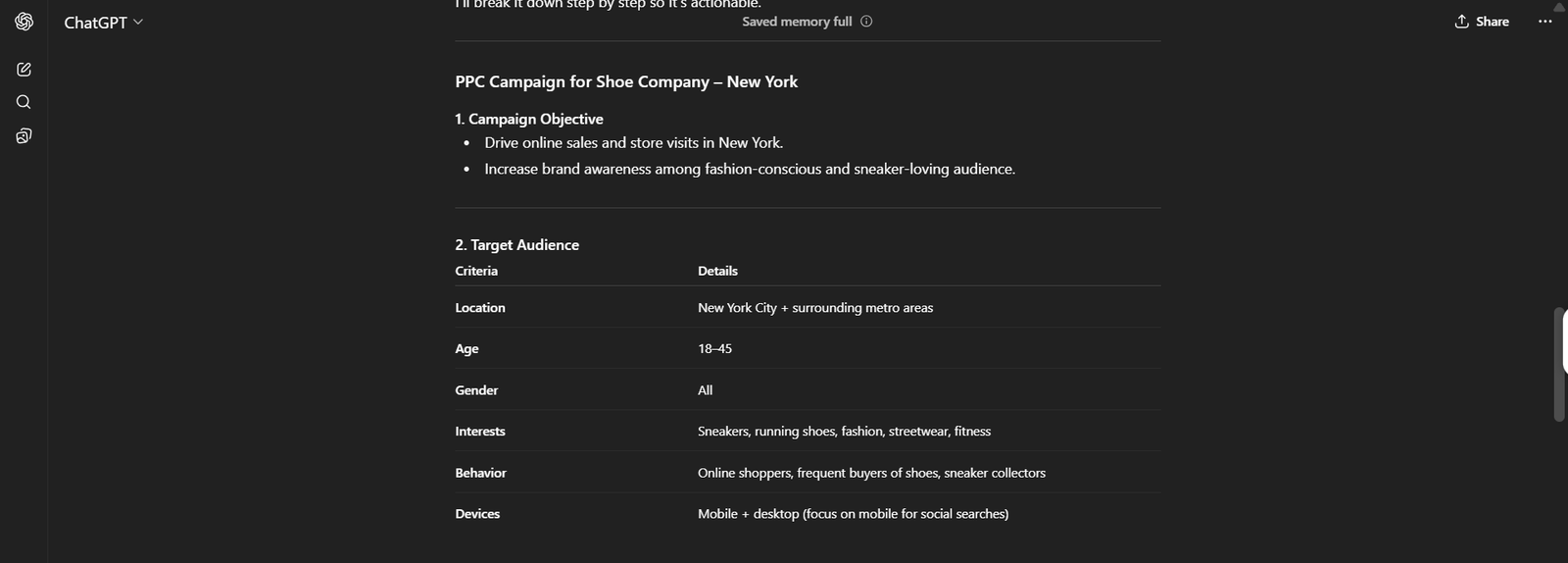1568x563 pixels.
Task: Click the PPC Campaign for Shoe Company heading
Action: [x=626, y=82]
